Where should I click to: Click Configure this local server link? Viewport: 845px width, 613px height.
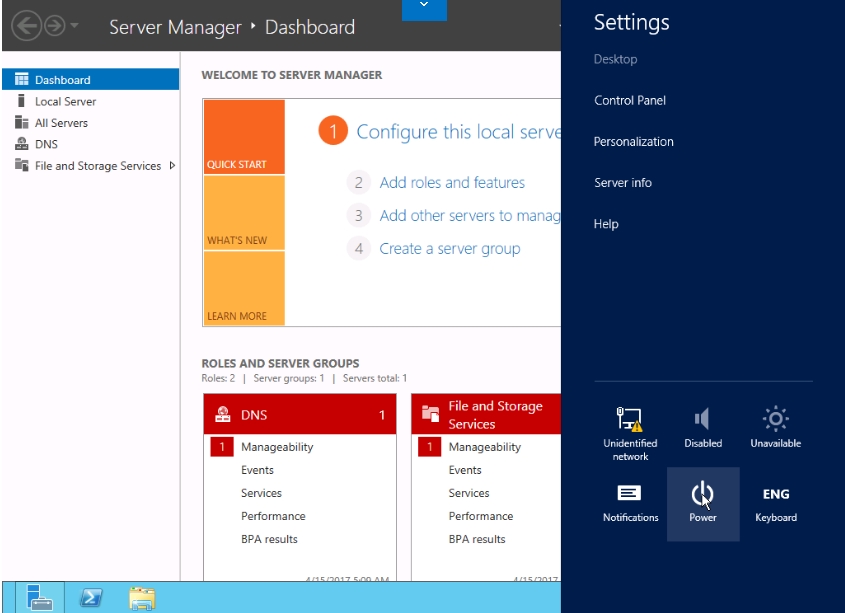click(x=459, y=132)
